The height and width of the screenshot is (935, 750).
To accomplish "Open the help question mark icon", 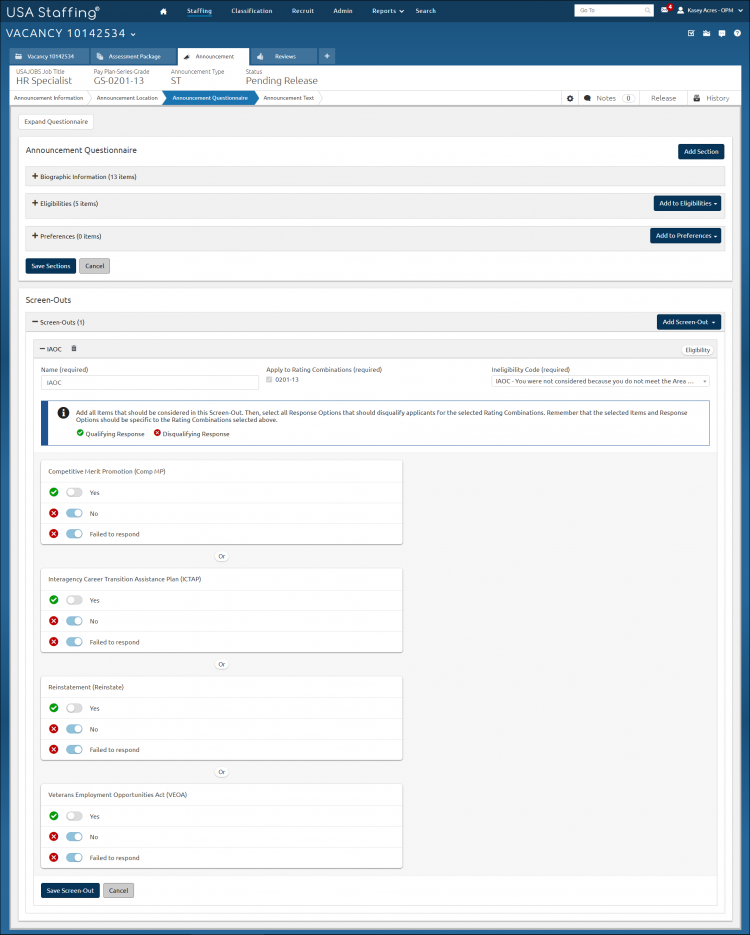I will pyautogui.click(x=737, y=33).
